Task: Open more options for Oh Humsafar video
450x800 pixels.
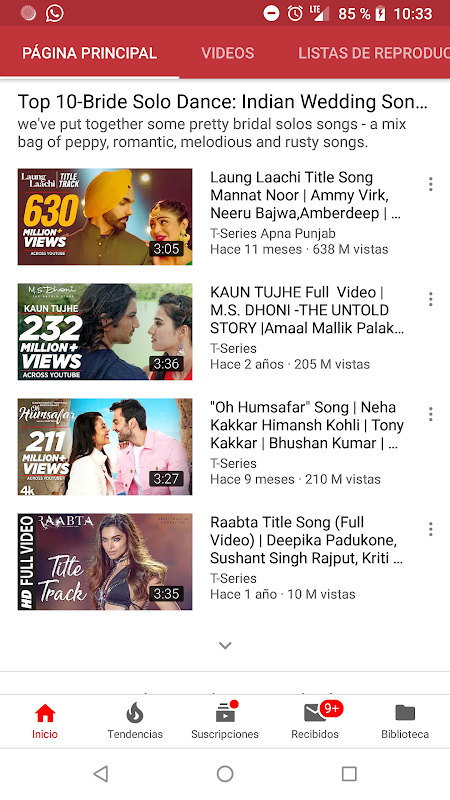Action: tap(431, 414)
